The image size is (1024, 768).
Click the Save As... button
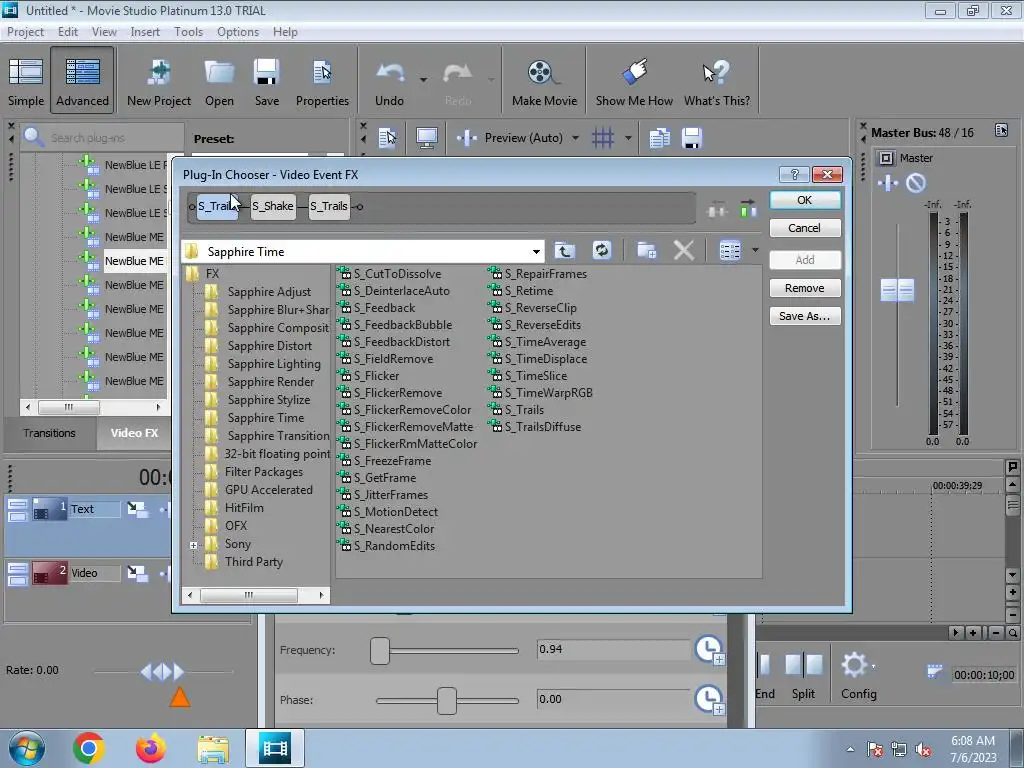(805, 316)
